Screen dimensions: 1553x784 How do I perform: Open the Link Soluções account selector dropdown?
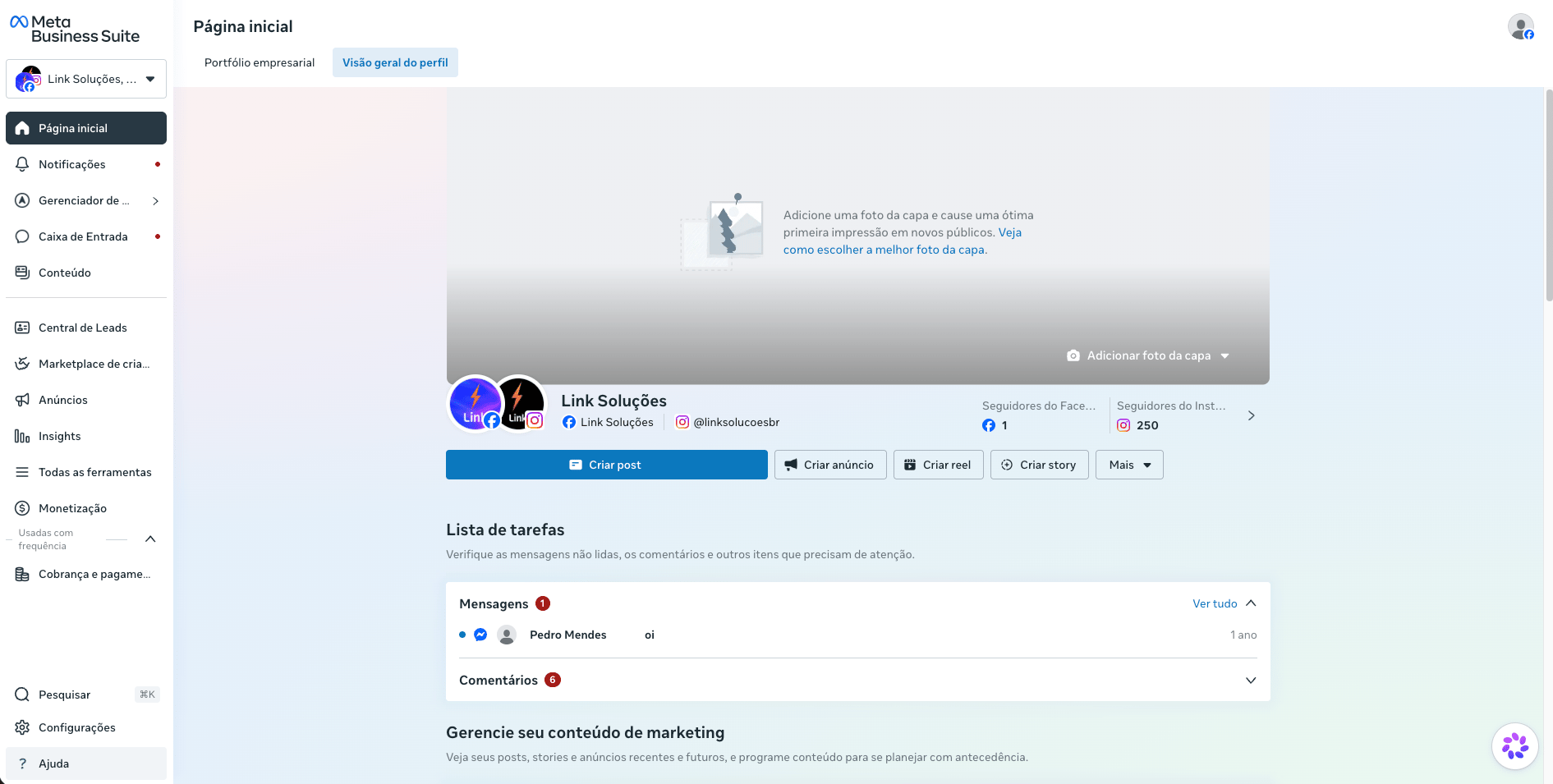(86, 79)
